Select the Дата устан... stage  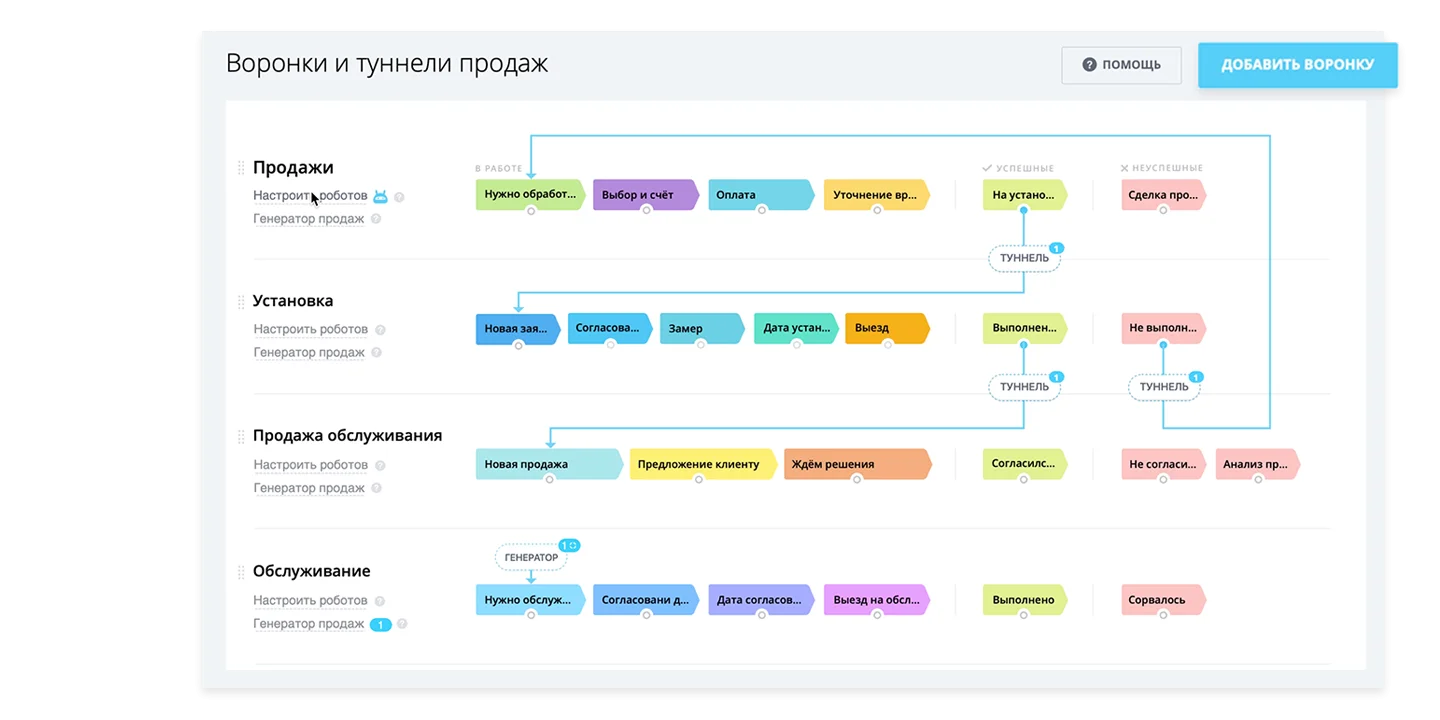click(796, 329)
